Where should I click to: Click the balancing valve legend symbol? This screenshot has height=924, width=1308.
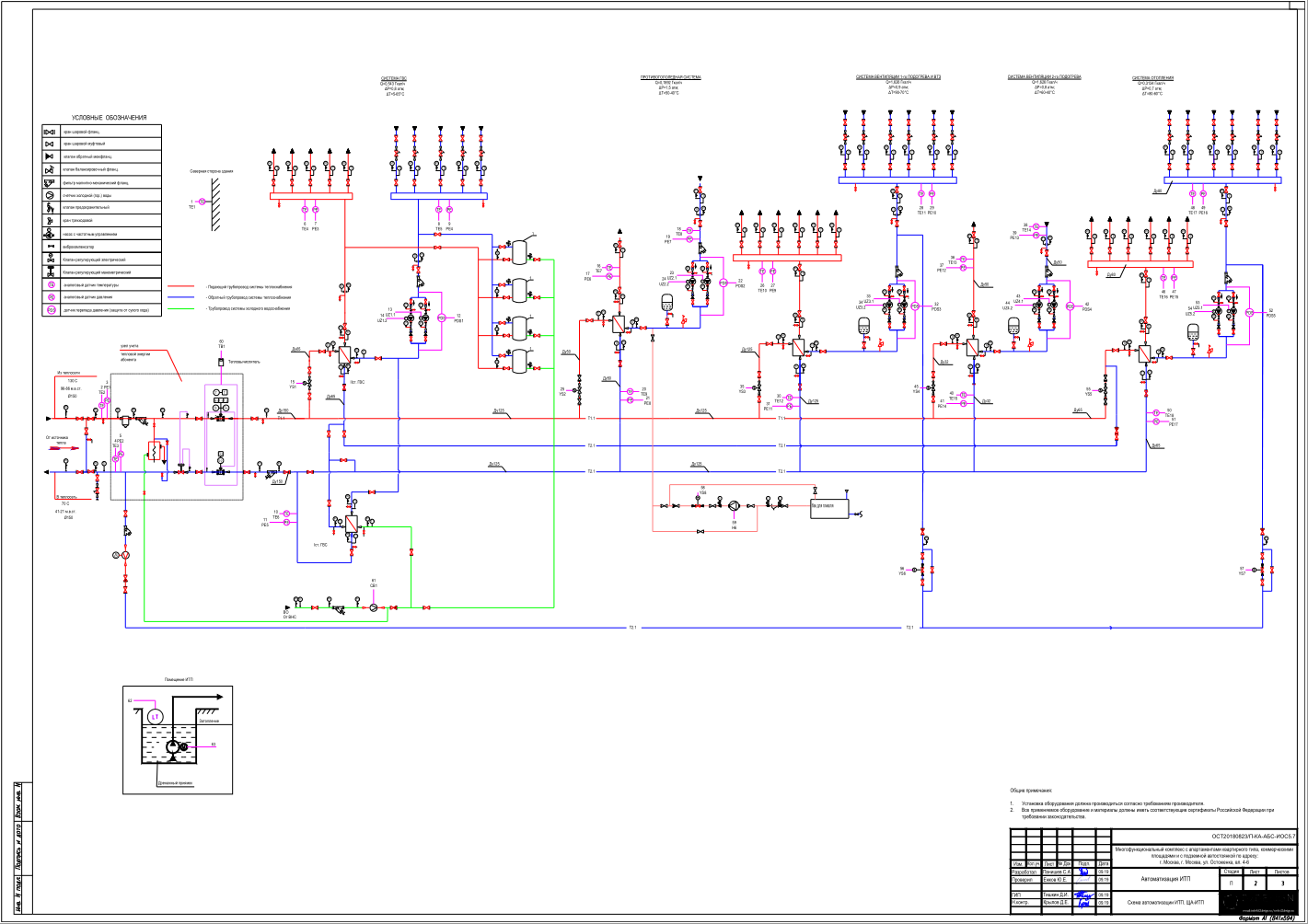49,169
